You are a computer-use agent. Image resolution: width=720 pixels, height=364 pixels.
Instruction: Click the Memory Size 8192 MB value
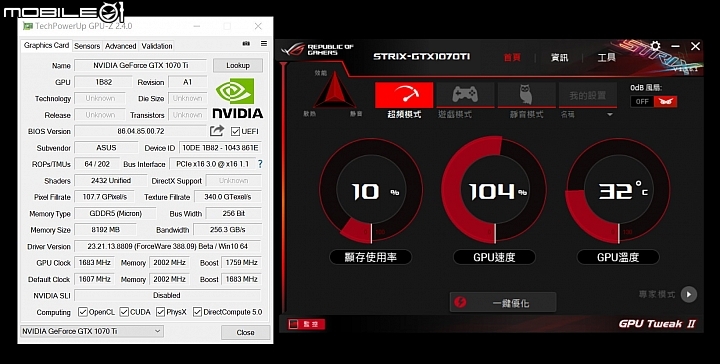pos(105,230)
